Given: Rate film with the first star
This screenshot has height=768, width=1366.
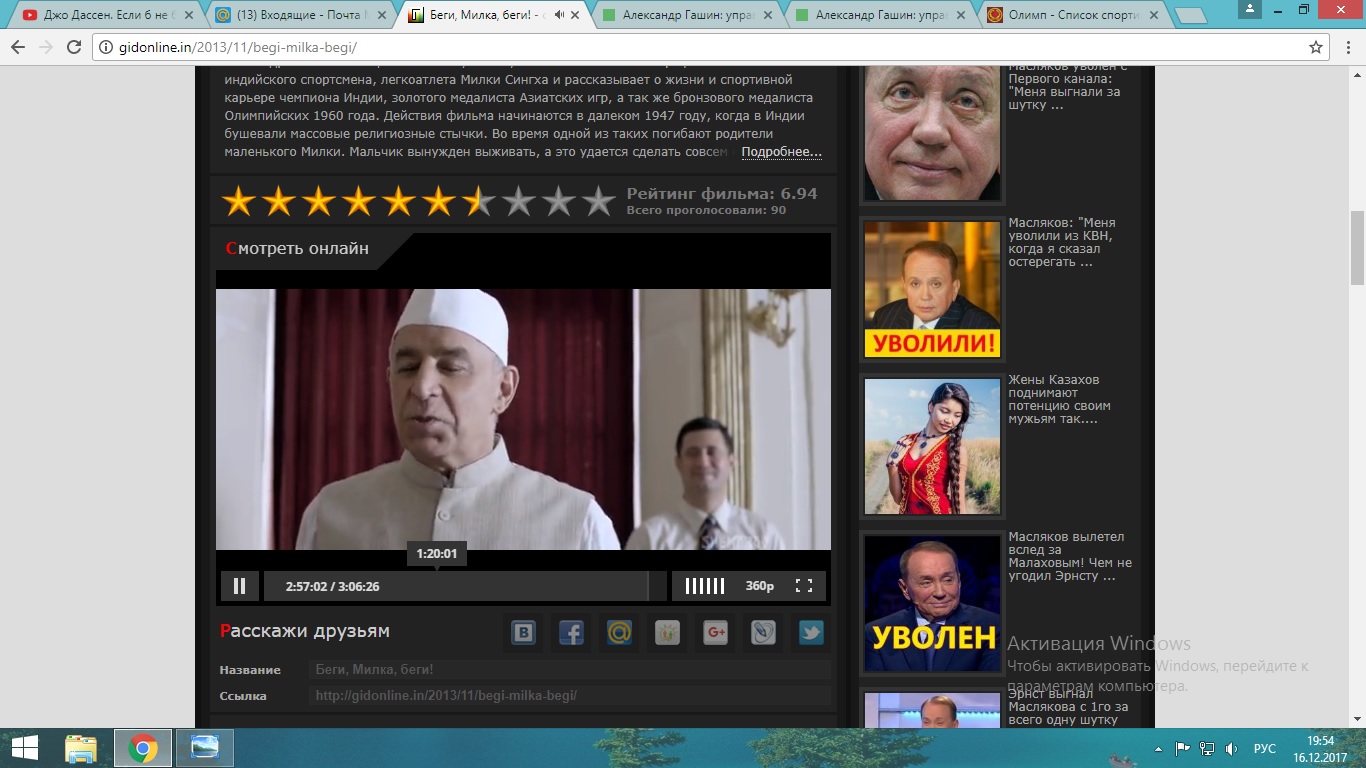Looking at the screenshot, I should point(239,201).
